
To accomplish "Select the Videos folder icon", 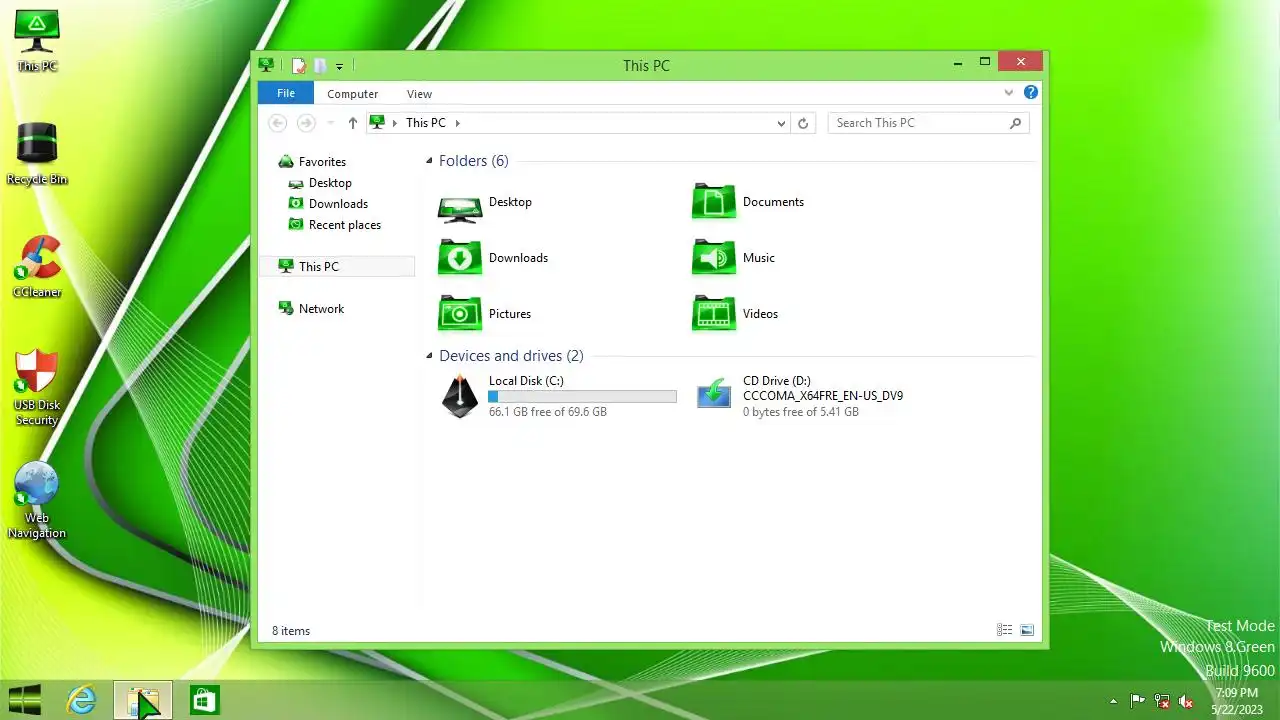I will pyautogui.click(x=714, y=314).
